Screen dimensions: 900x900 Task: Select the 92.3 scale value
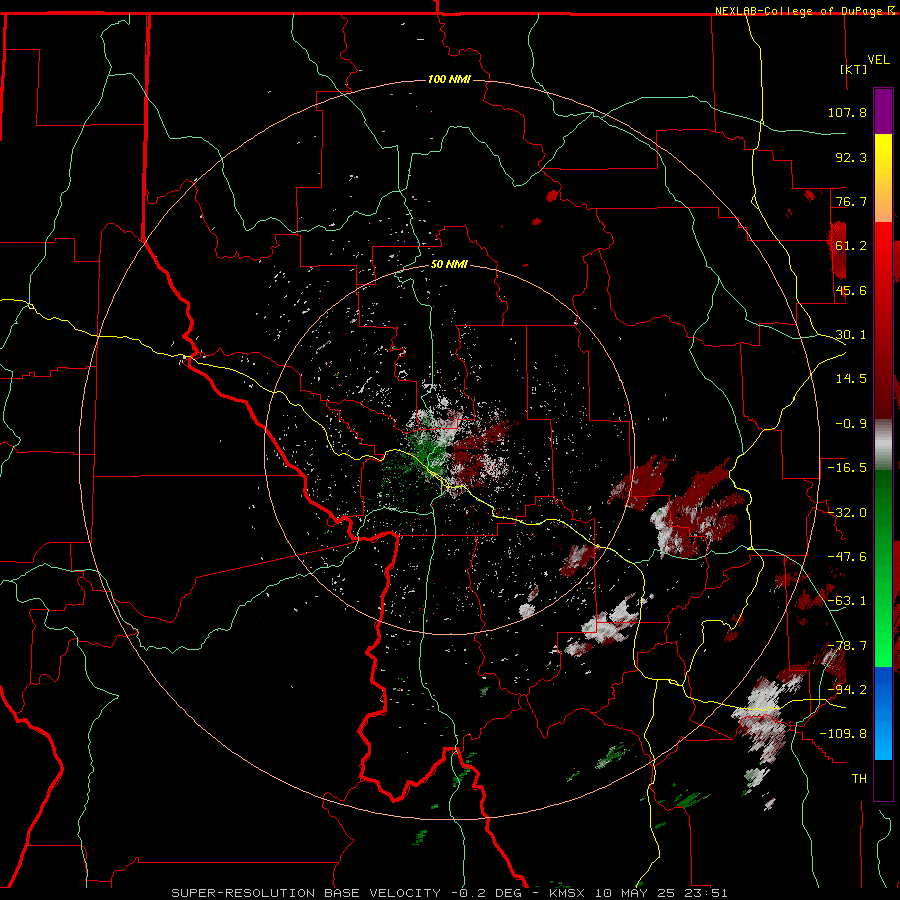pyautogui.click(x=851, y=157)
